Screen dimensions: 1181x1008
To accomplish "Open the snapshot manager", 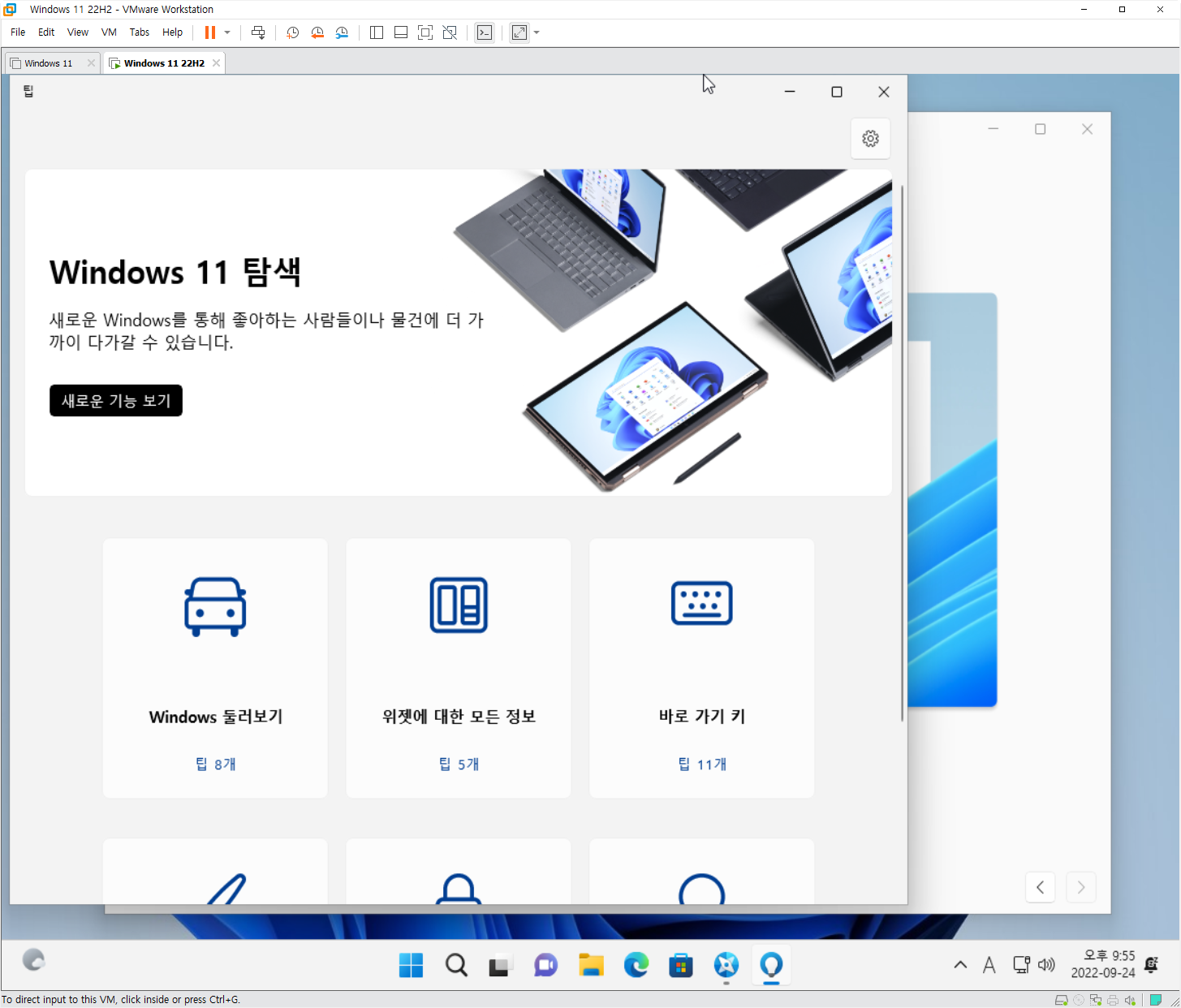I will point(342,32).
